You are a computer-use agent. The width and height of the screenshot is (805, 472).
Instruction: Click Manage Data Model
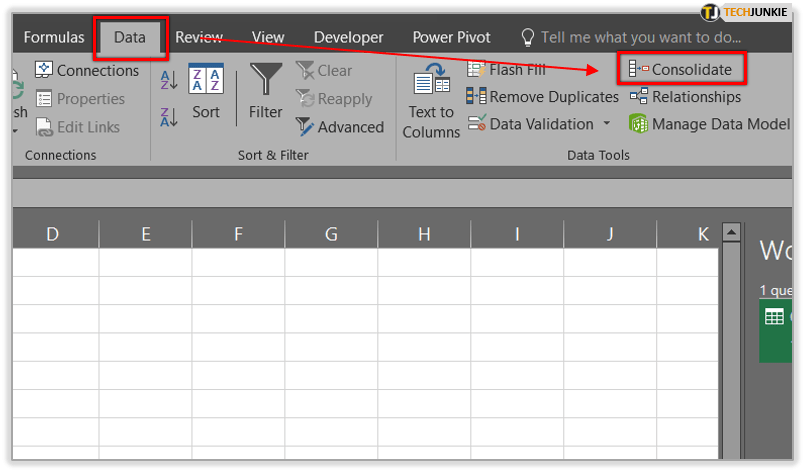[709, 124]
